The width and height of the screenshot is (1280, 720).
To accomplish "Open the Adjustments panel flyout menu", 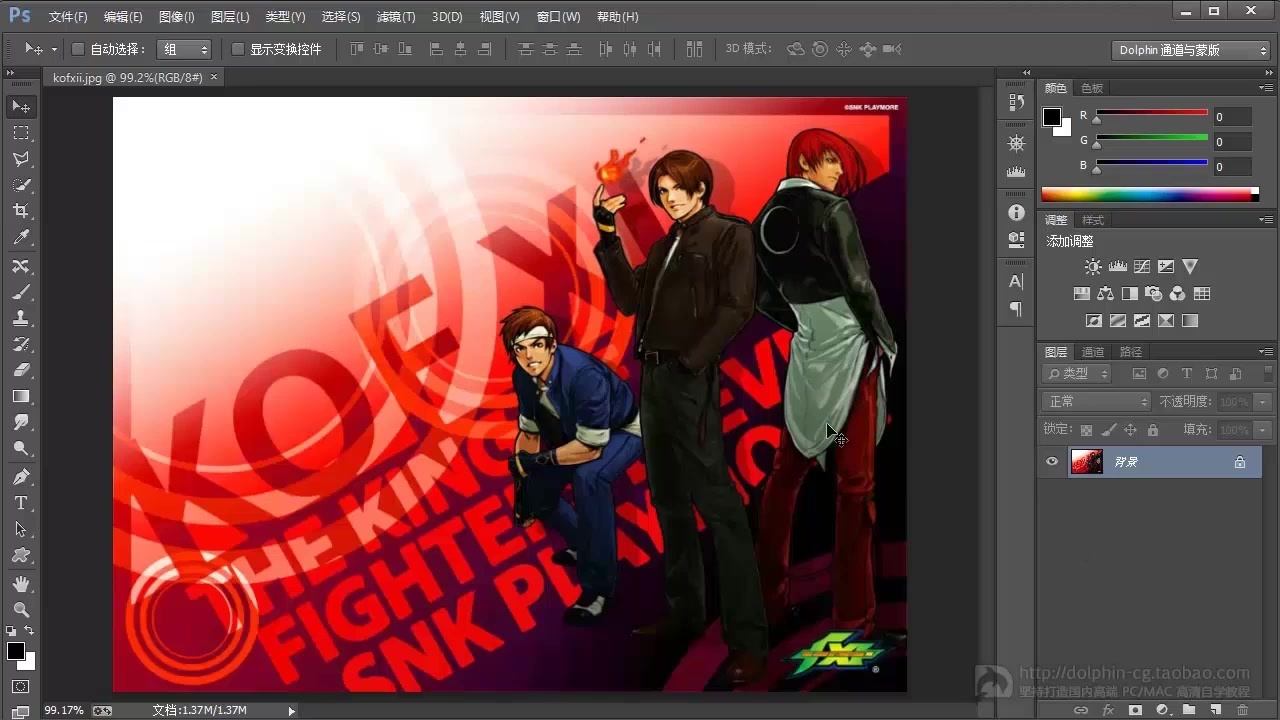I will [1267, 220].
